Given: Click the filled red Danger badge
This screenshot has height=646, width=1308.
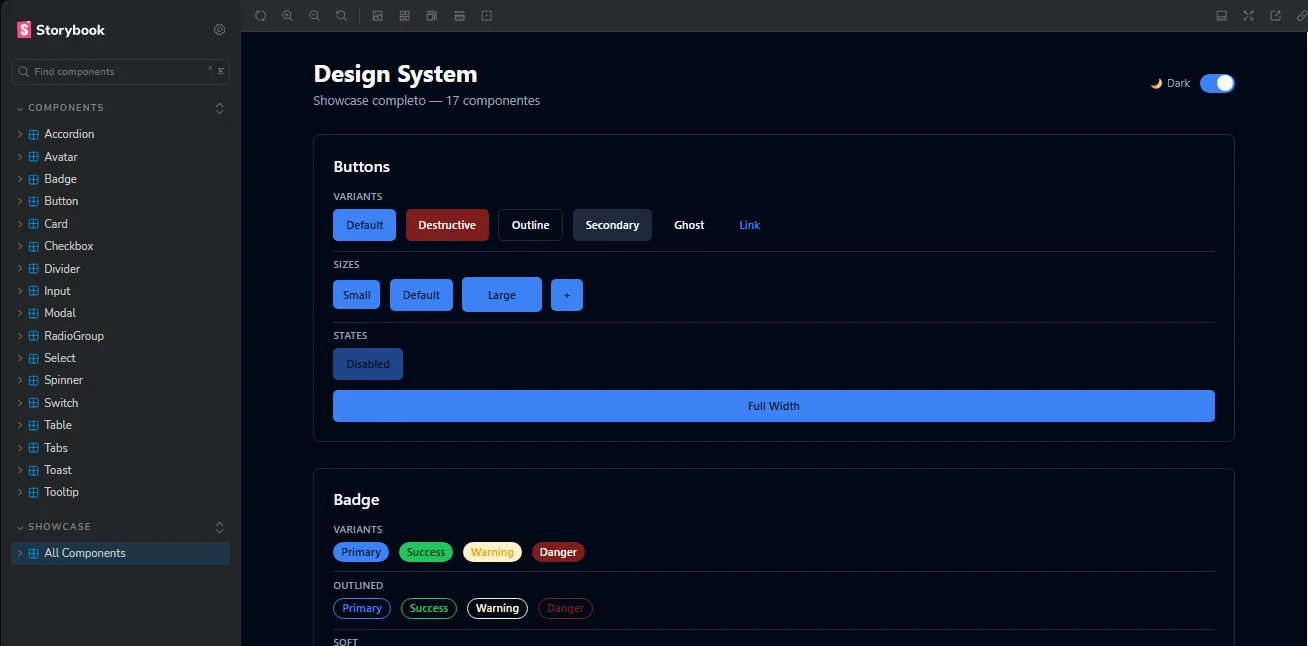Looking at the screenshot, I should (x=558, y=552).
